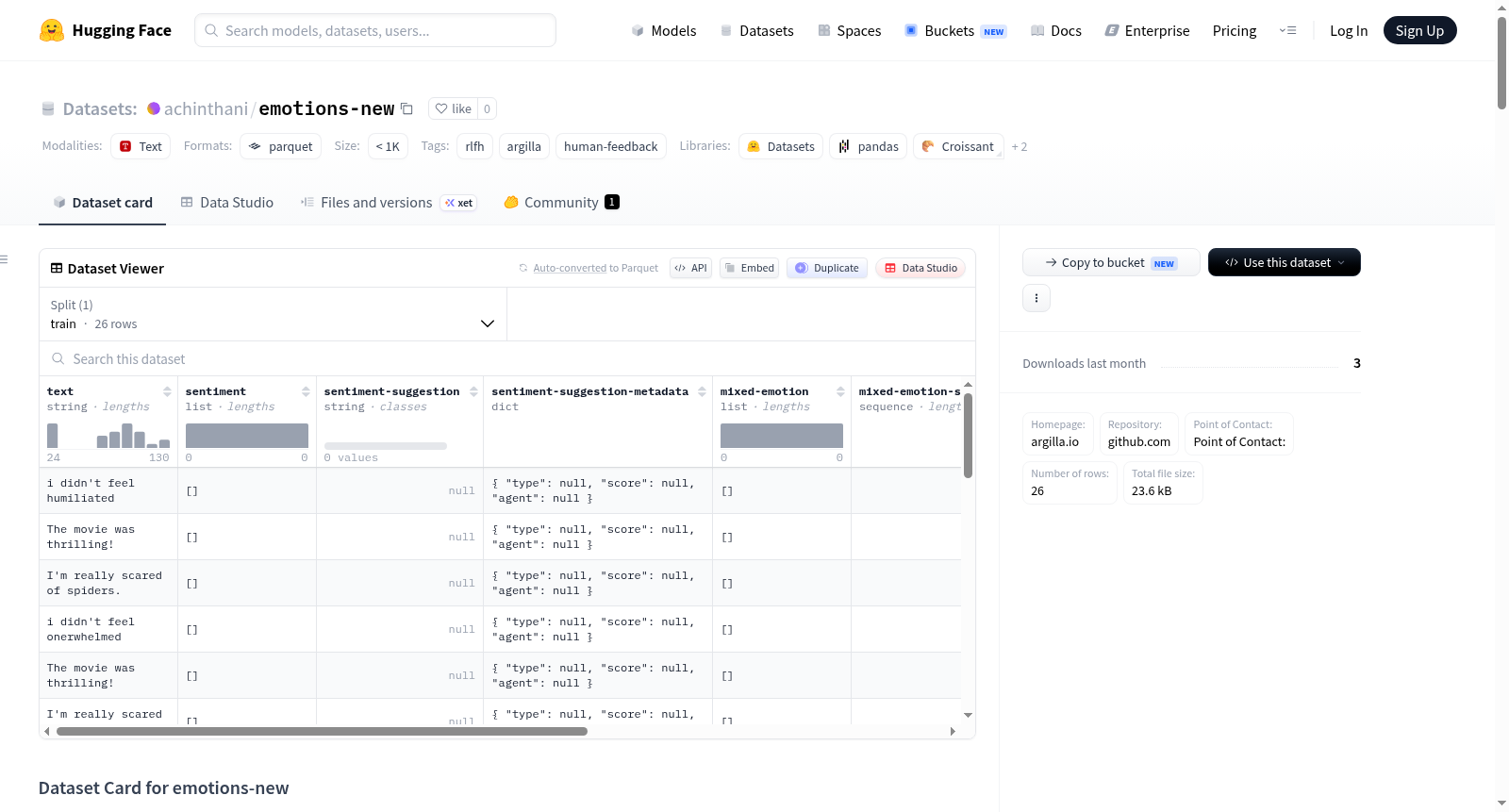Go to the Pricing page
Viewport: 1509px width, 812px height.
coord(1235,30)
